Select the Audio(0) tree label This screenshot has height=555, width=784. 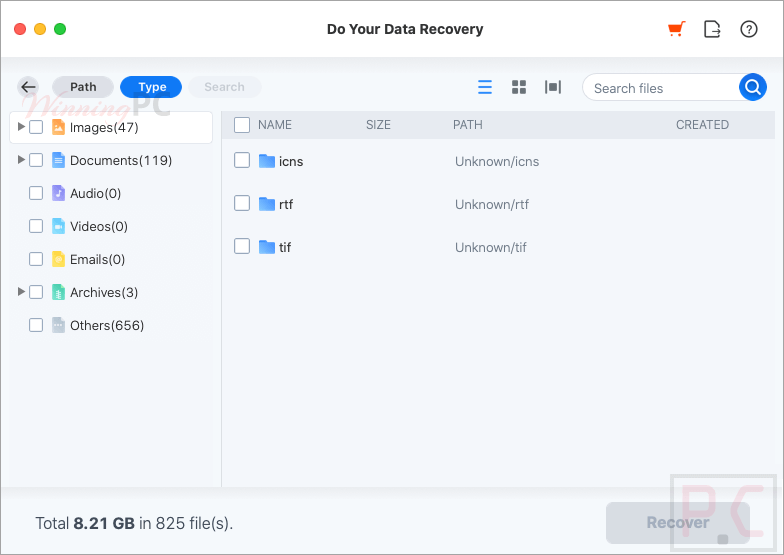(96, 194)
